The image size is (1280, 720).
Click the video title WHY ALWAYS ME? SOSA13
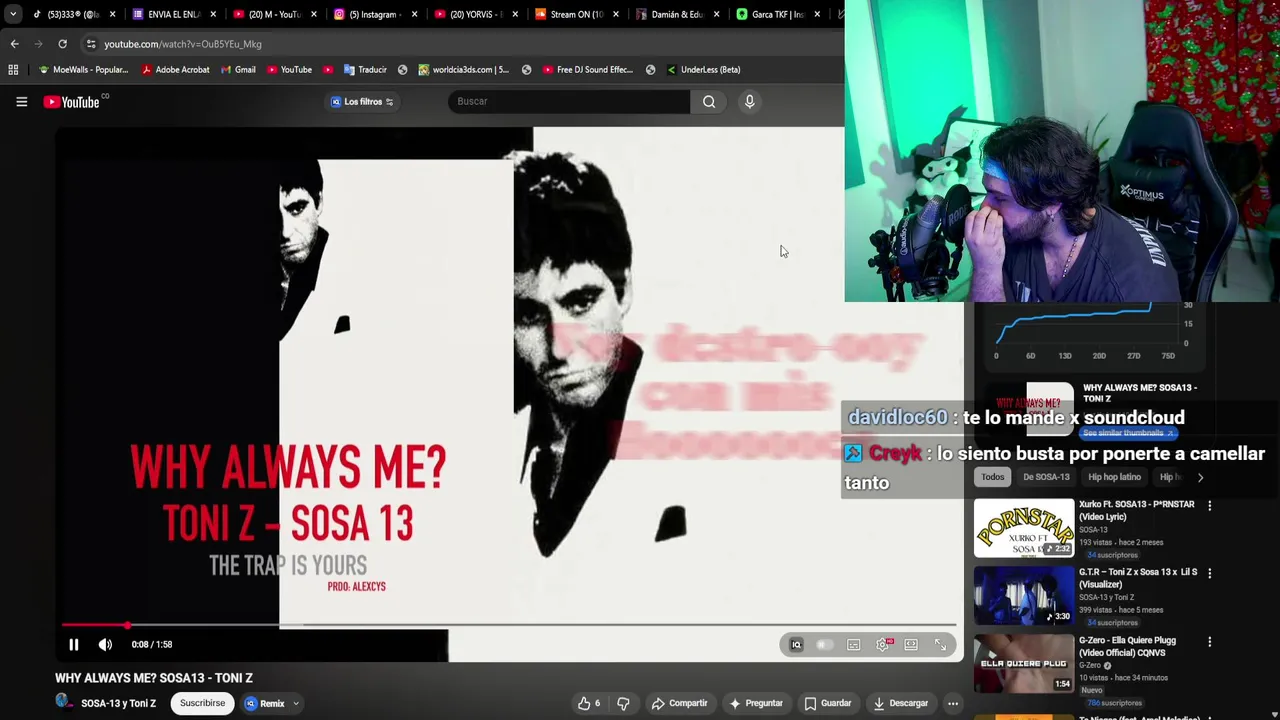[154, 678]
